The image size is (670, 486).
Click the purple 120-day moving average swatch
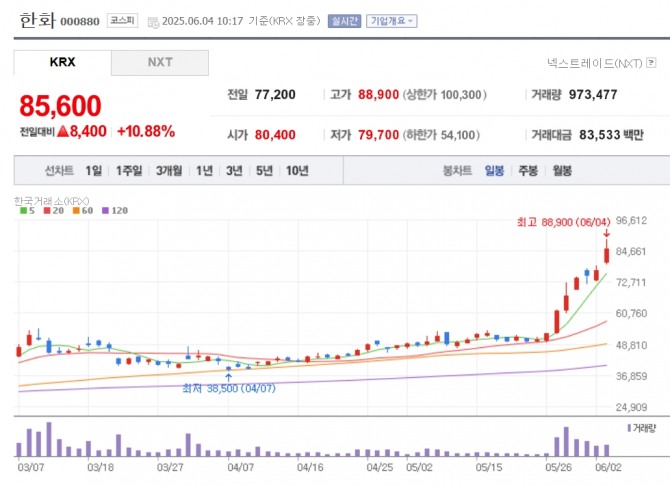[x=106, y=210]
